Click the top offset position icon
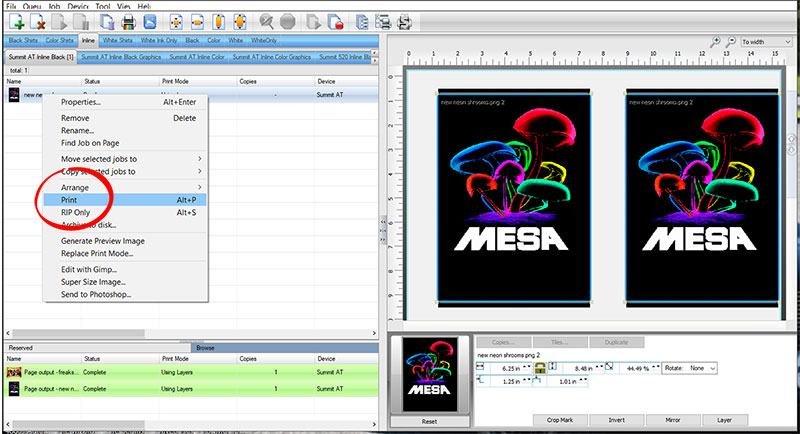The image size is (800, 434). (537, 381)
